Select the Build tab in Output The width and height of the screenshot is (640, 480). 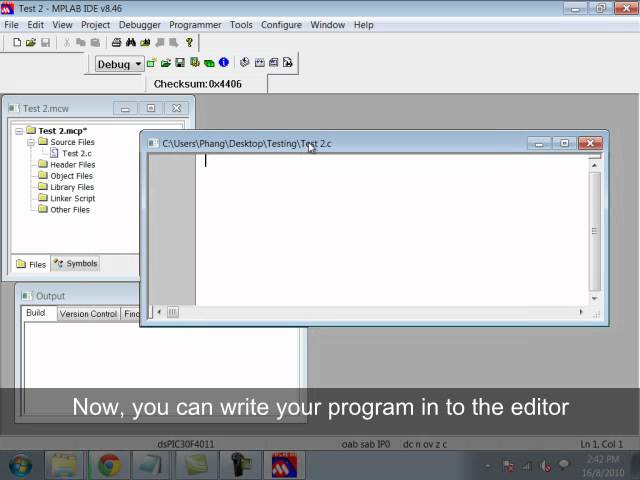36,313
